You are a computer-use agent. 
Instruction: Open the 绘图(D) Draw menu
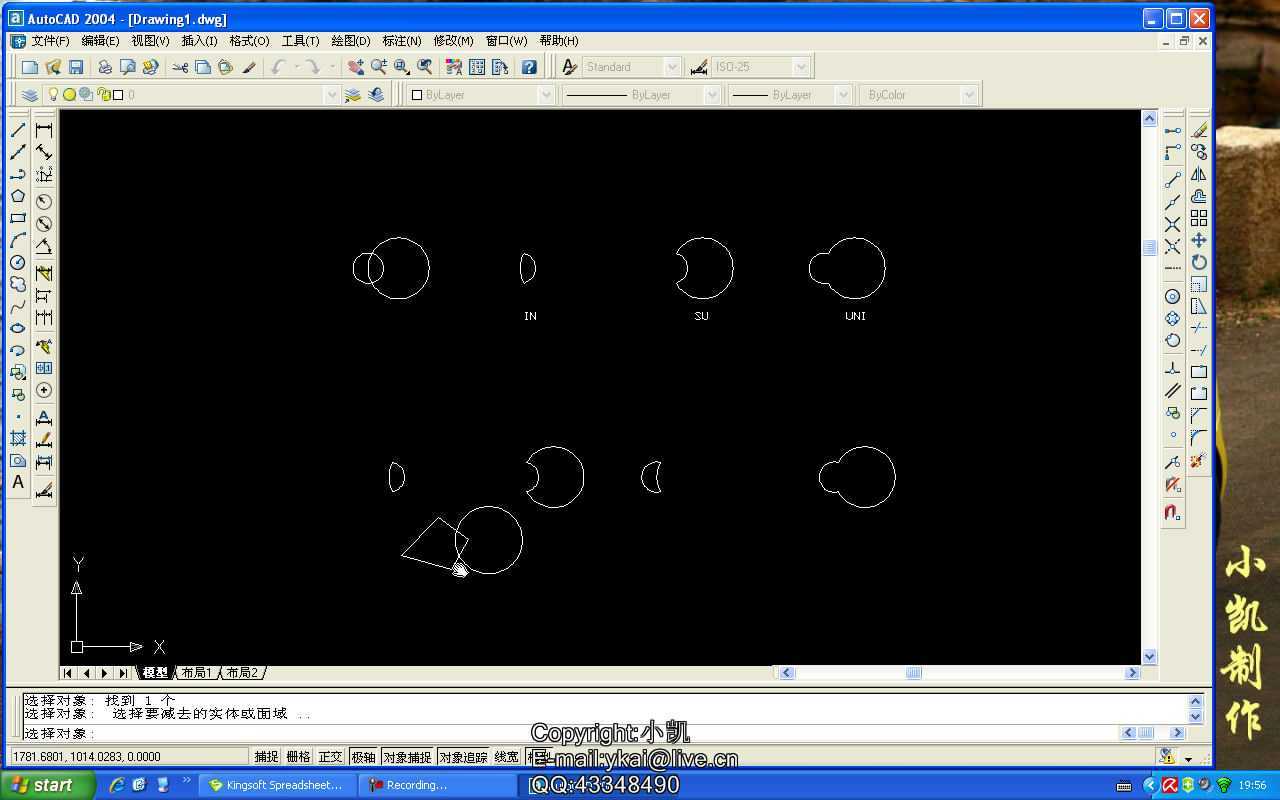coord(351,41)
